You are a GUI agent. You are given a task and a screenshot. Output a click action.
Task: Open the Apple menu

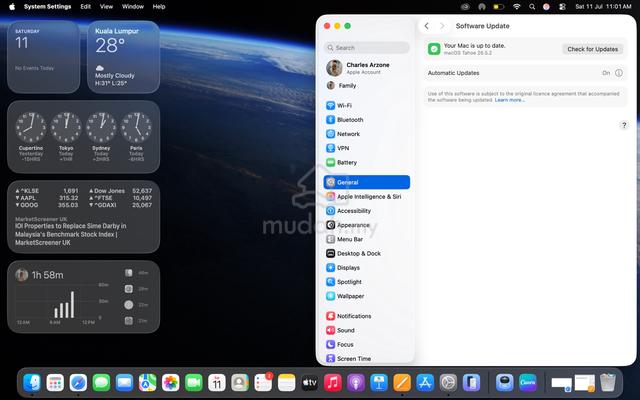(12, 7)
